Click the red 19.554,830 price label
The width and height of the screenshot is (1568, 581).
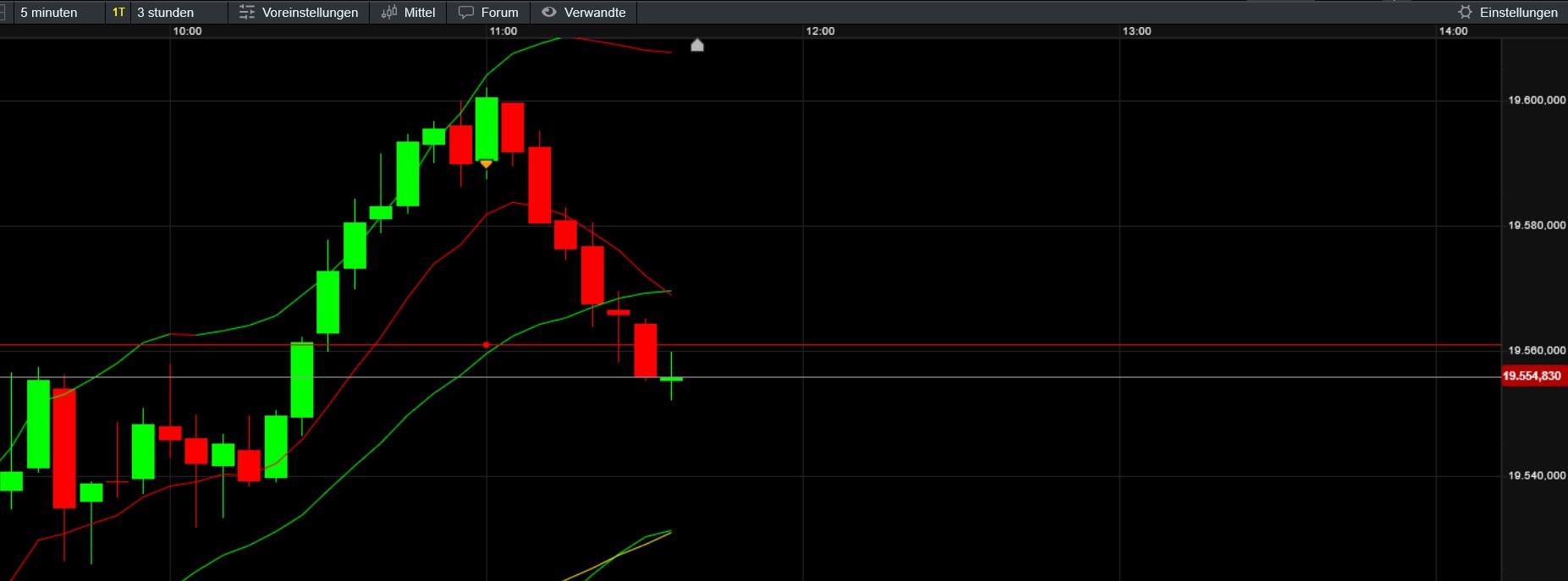(x=1532, y=375)
